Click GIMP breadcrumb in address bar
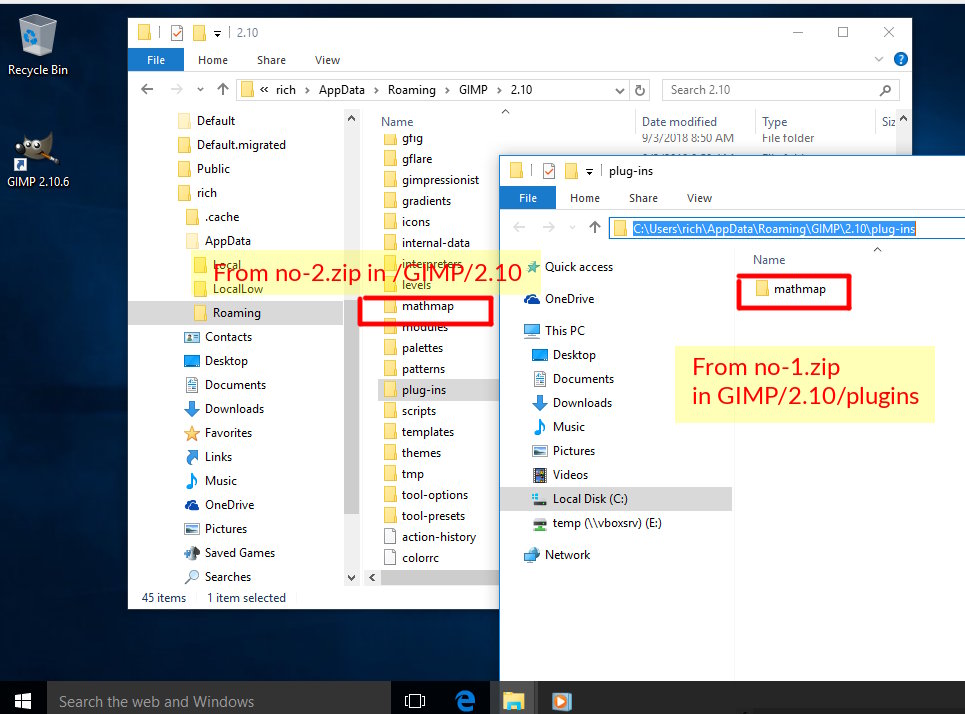 [473, 90]
